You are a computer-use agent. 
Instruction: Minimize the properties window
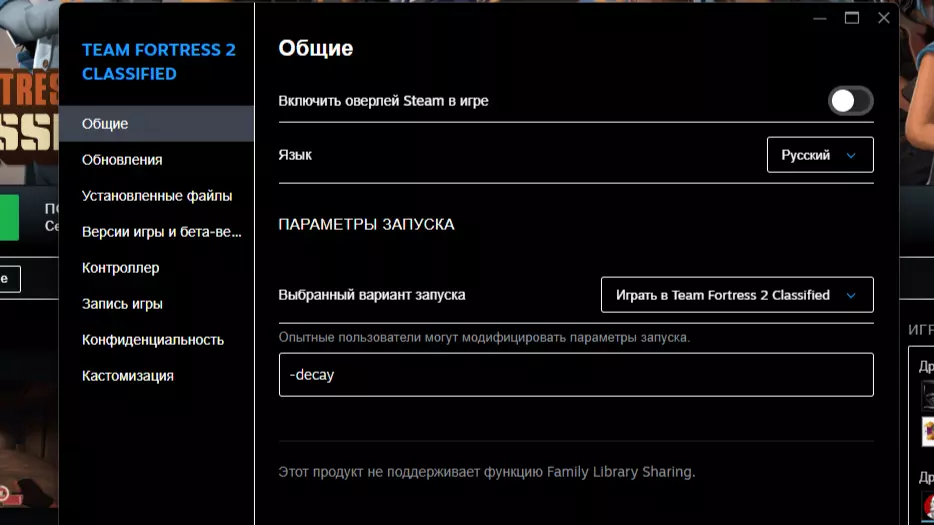[x=820, y=18]
